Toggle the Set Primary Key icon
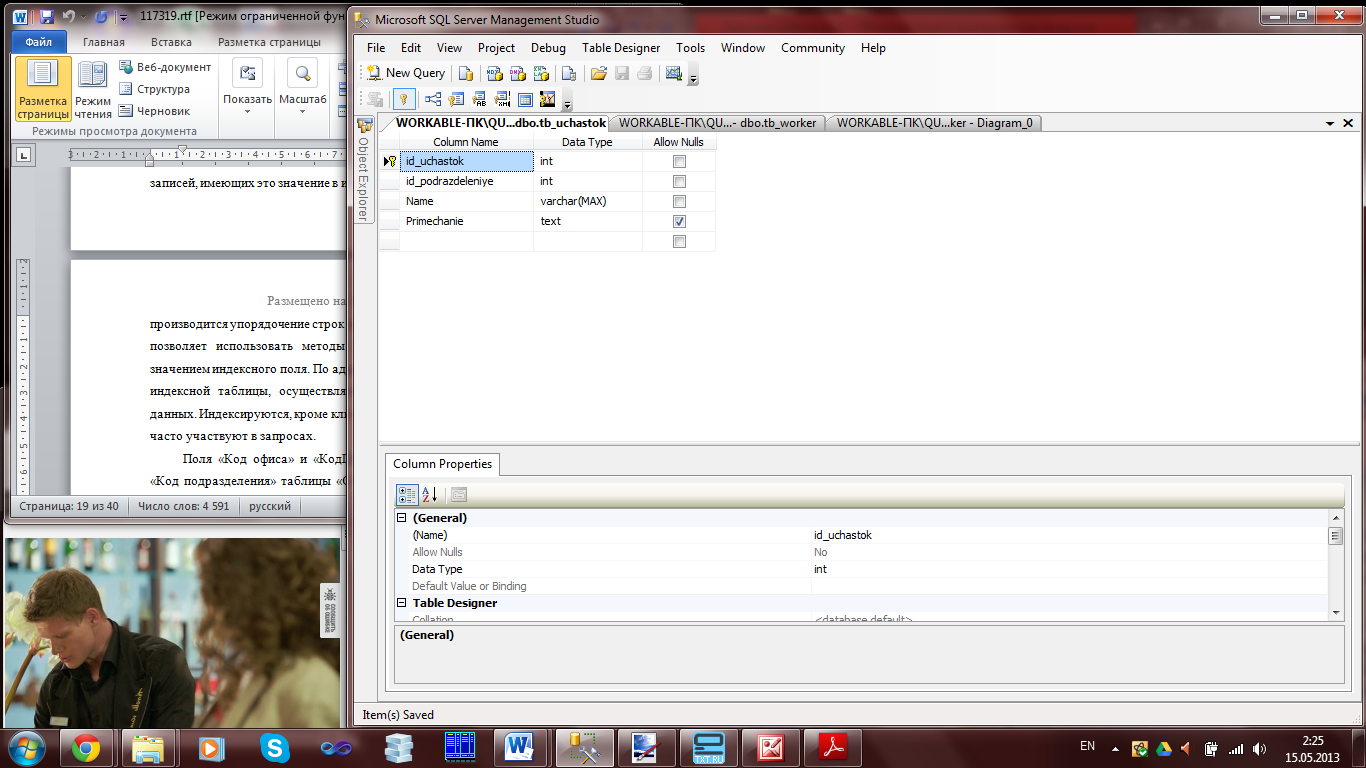1366x768 pixels. (404, 99)
